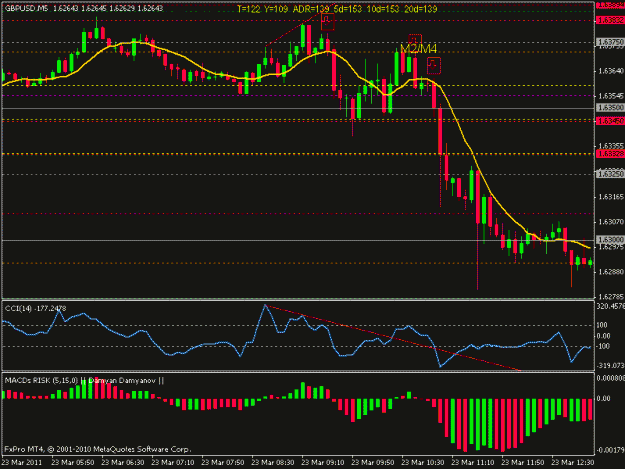Click the red 1.63832 price level tag

pyautogui.click(x=610, y=20)
